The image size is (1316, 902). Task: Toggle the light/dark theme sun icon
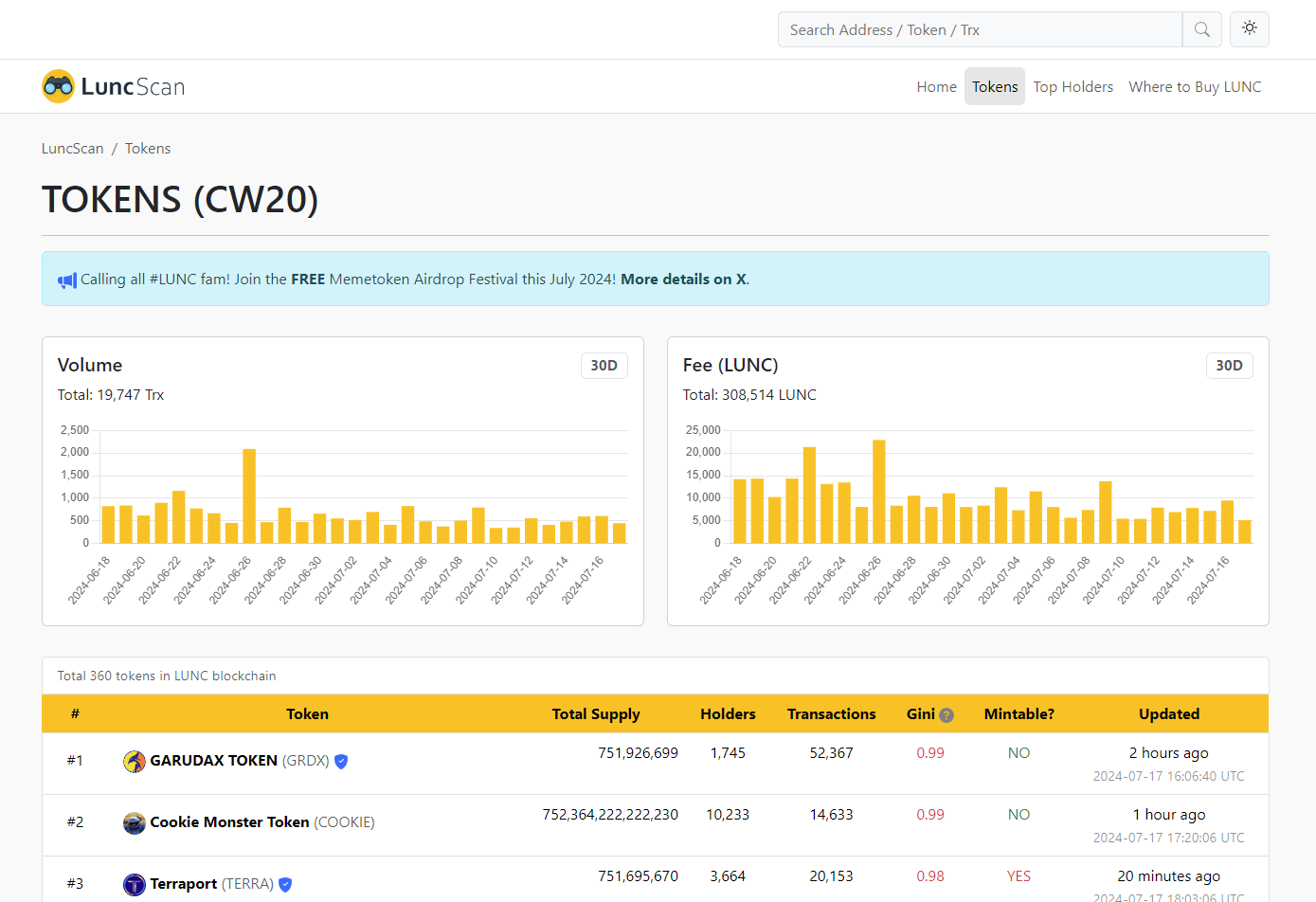[1249, 28]
